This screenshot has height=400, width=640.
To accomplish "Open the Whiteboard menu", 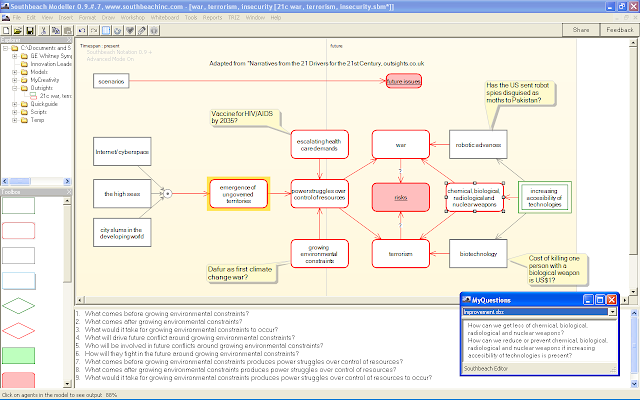I will coord(165,18).
